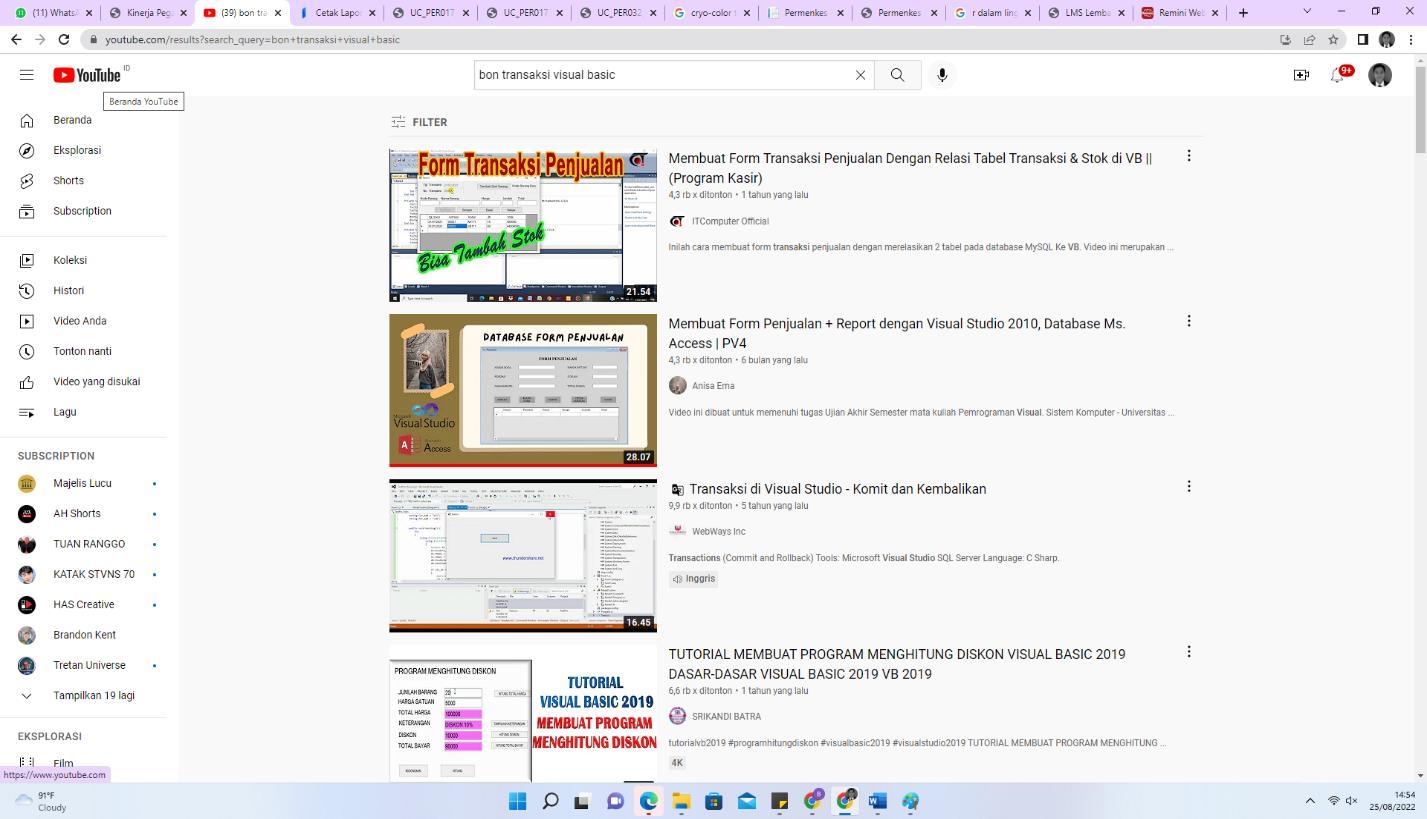Open video Membuat Form Transaksi Penjualan title
This screenshot has width=1427, height=819.
(910, 168)
